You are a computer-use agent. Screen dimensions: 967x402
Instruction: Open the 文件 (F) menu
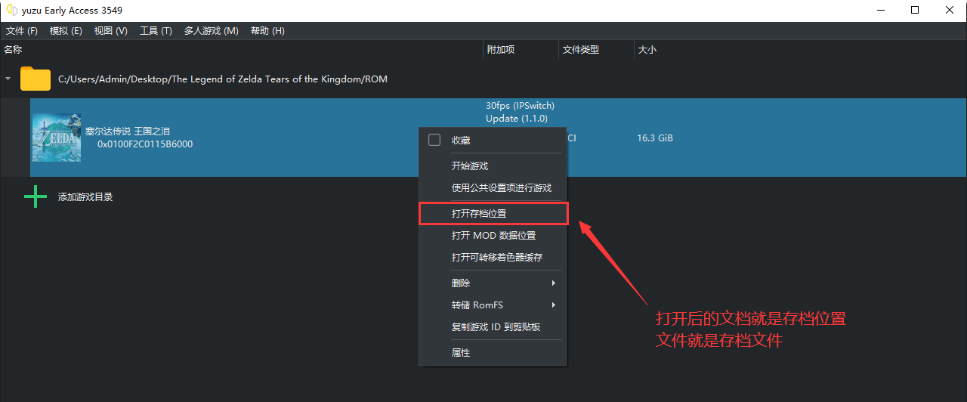tap(22, 31)
